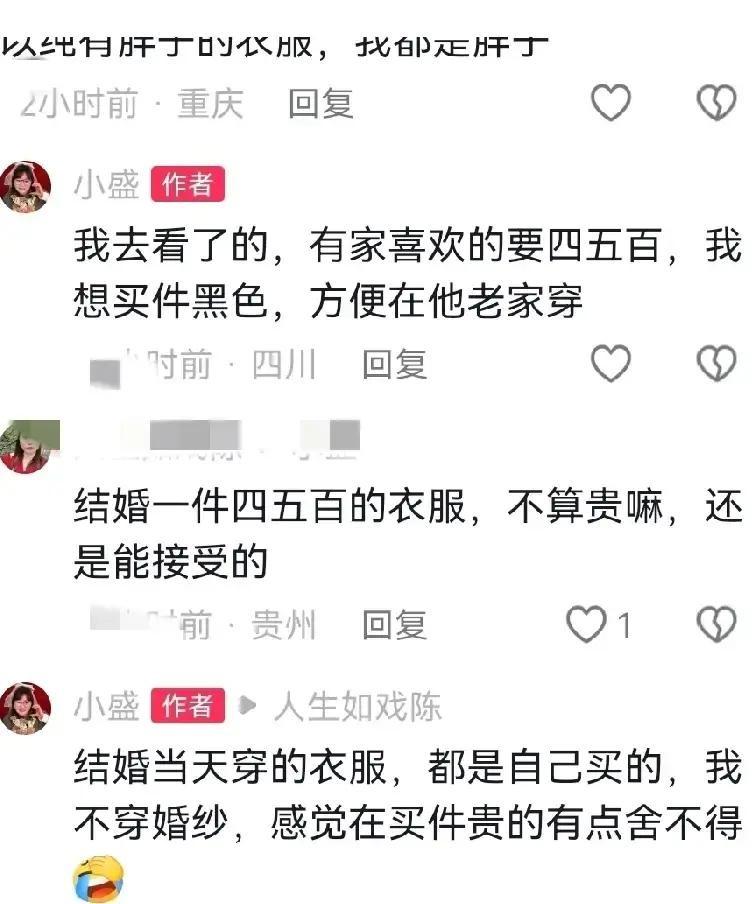Tap the red 作者 badge on first 小盛 comment
This screenshot has width=754, height=904.
pos(188,184)
